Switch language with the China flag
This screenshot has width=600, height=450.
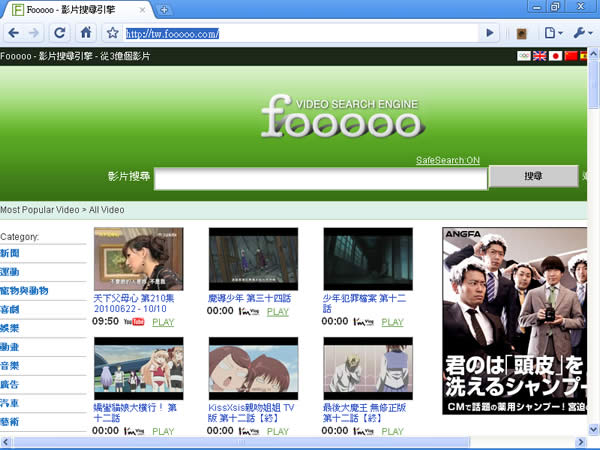571,56
